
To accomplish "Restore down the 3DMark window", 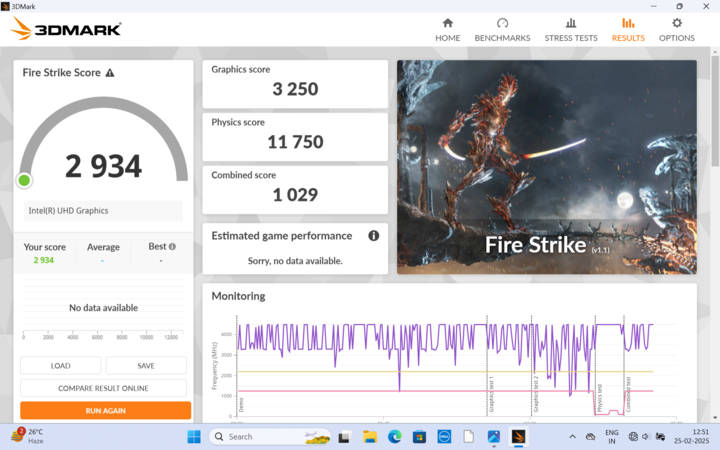I will coord(680,6).
